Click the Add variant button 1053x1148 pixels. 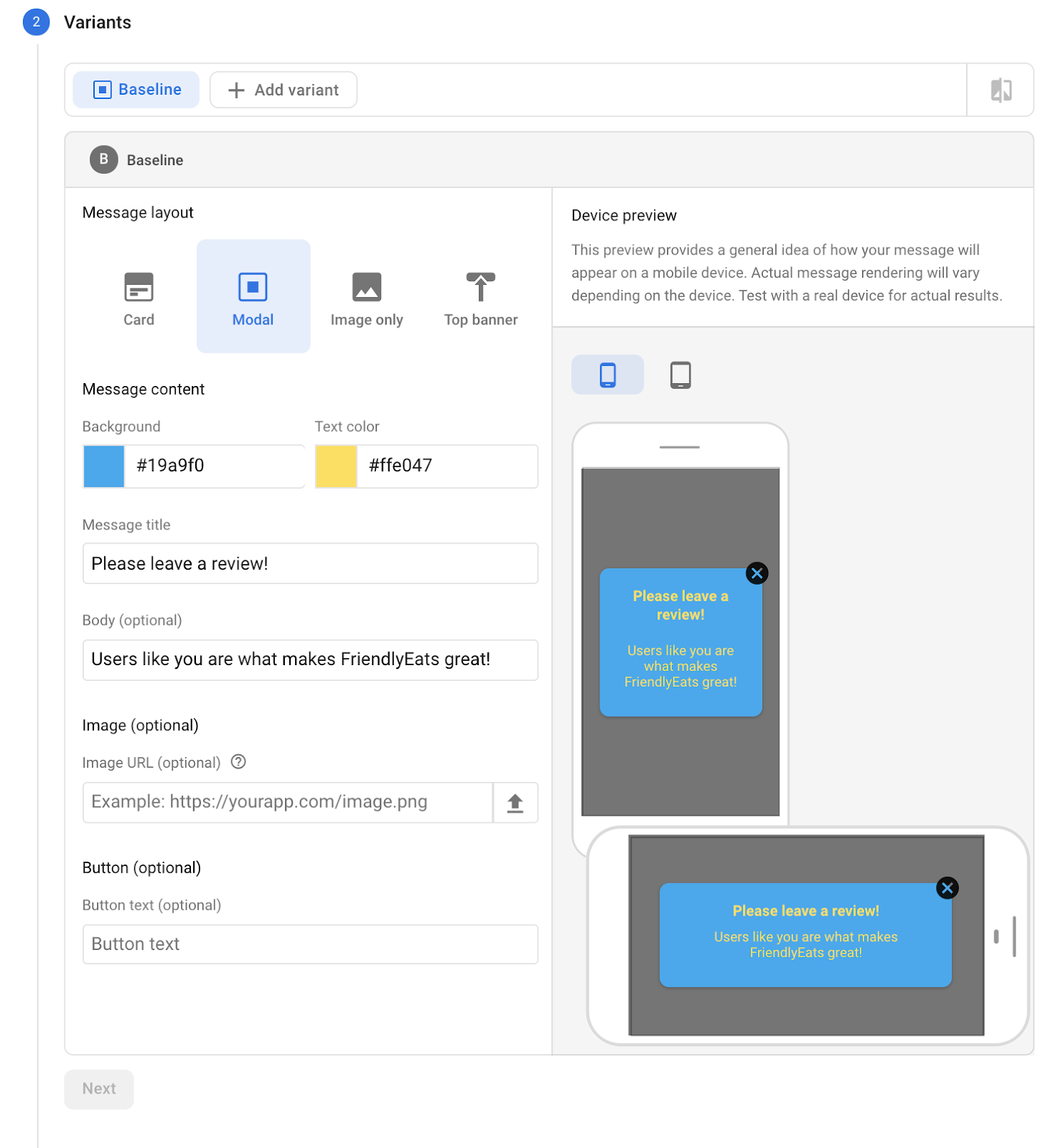(x=283, y=90)
